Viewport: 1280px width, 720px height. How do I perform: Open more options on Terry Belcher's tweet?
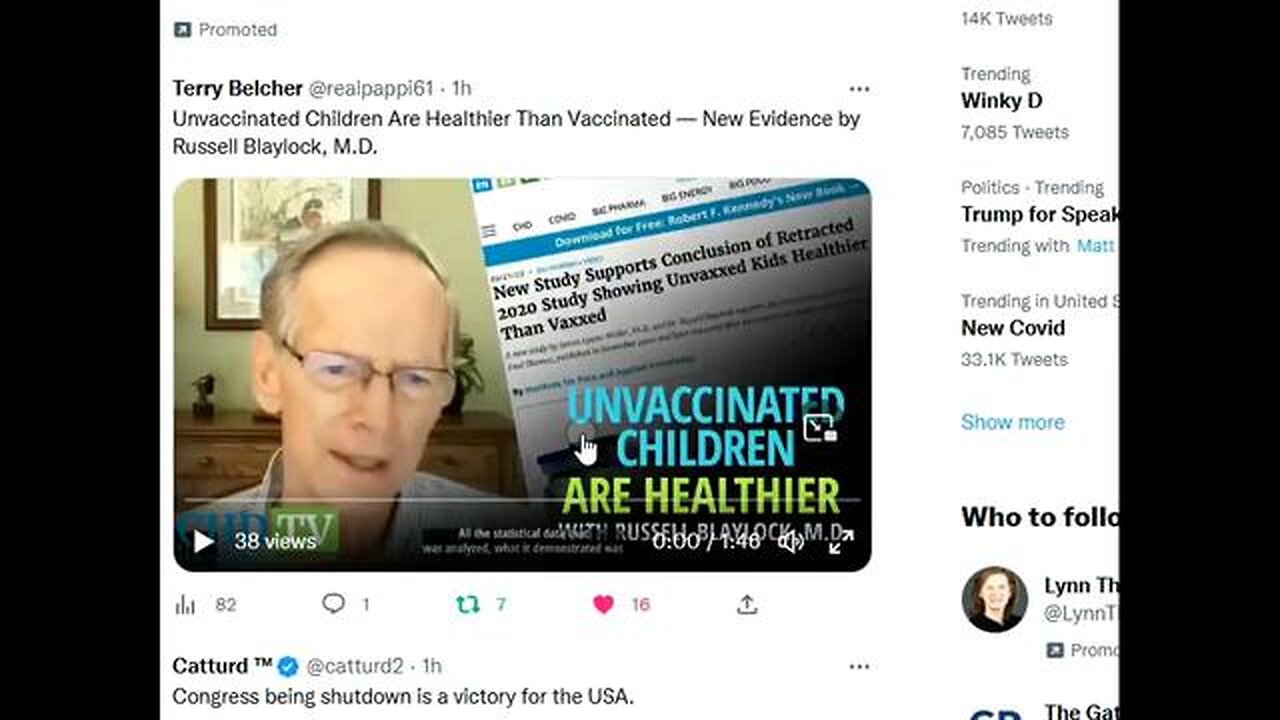point(859,89)
